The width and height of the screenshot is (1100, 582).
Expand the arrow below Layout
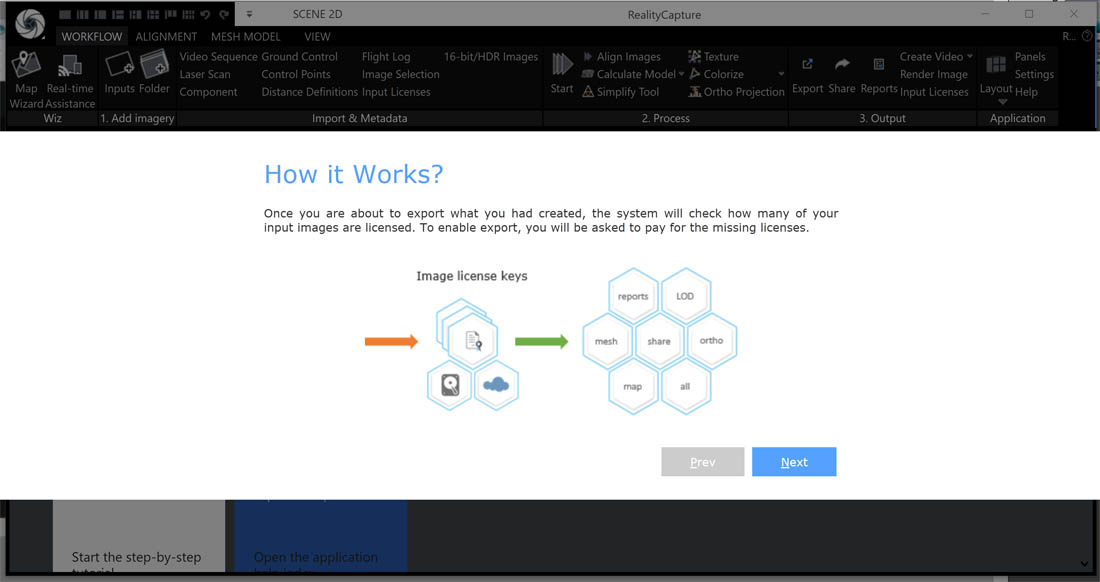1002,102
